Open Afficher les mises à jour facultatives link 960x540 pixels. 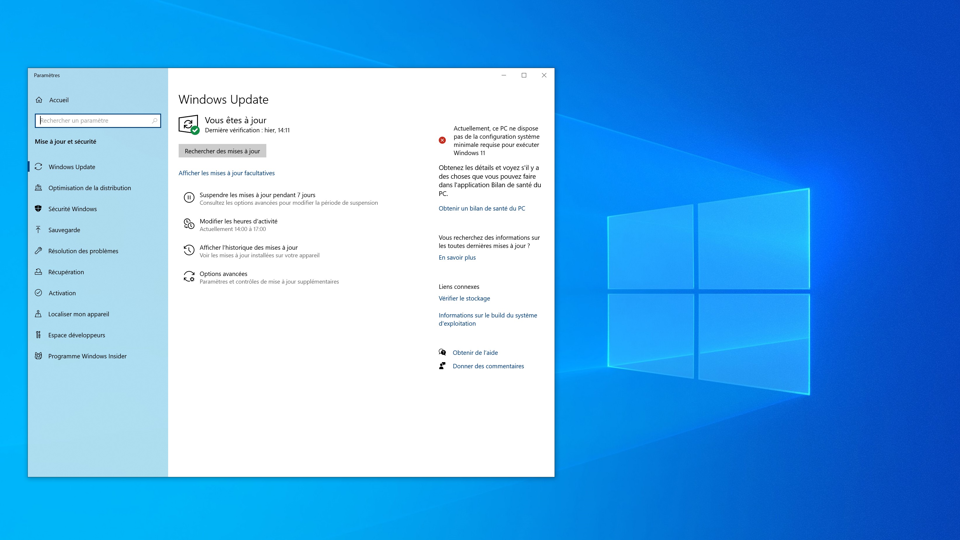tap(227, 173)
